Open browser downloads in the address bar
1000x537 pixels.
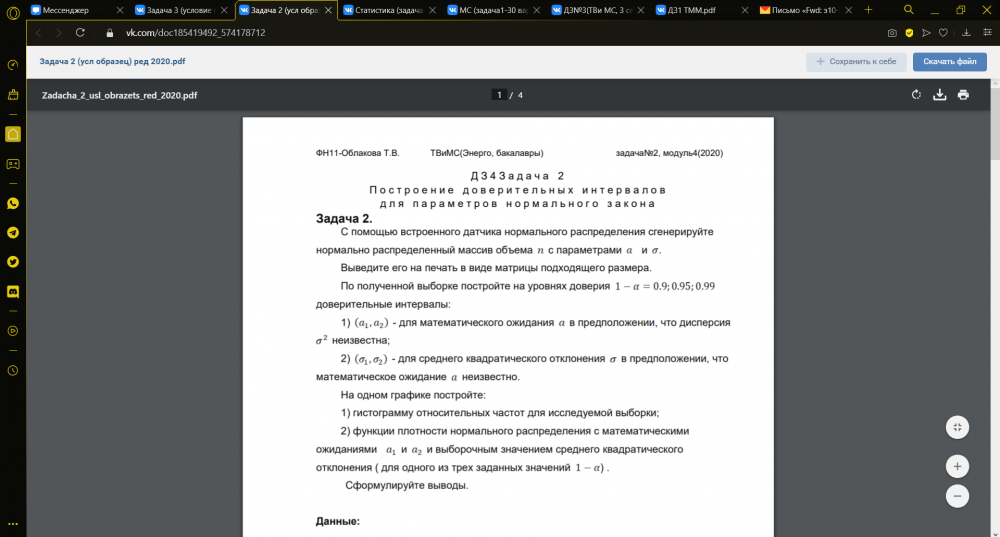[x=966, y=33]
